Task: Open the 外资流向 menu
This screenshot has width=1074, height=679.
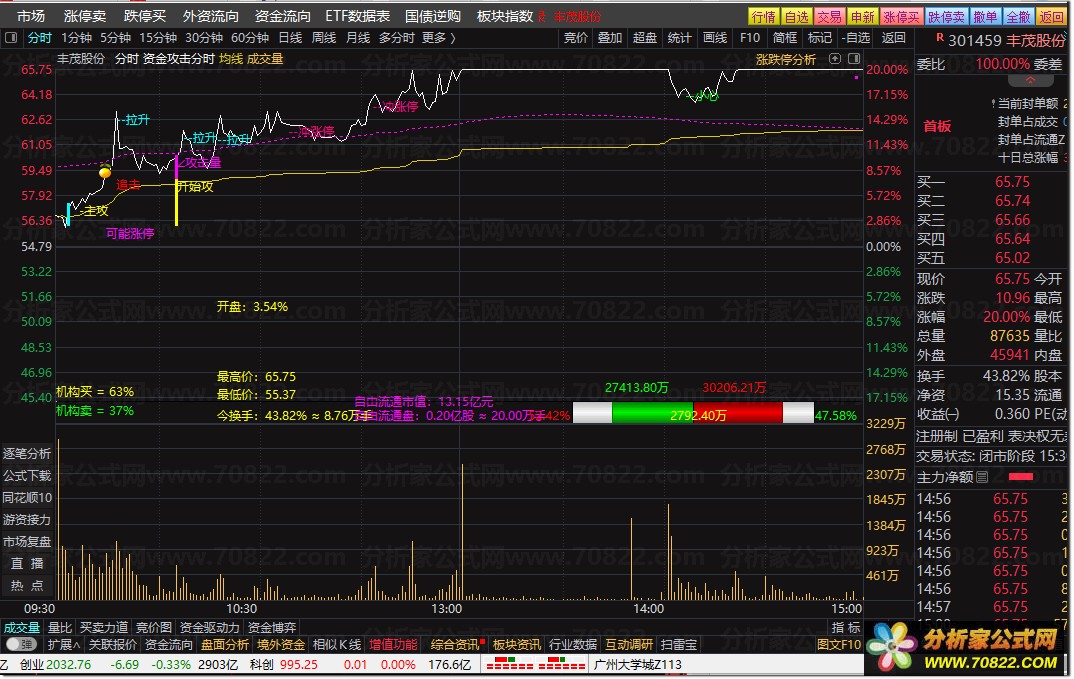Action: 211,16
